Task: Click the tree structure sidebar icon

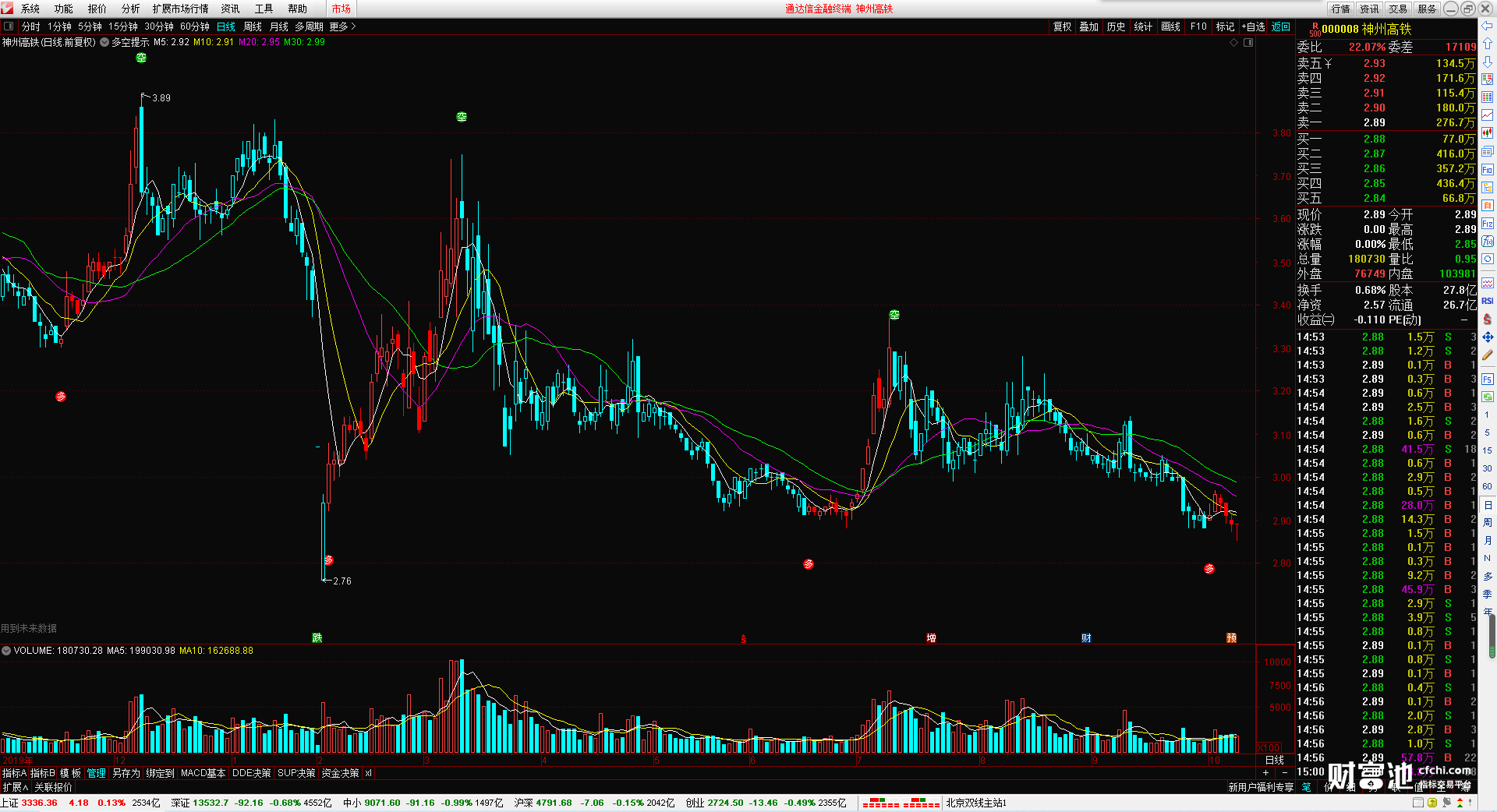Action: click(1488, 187)
